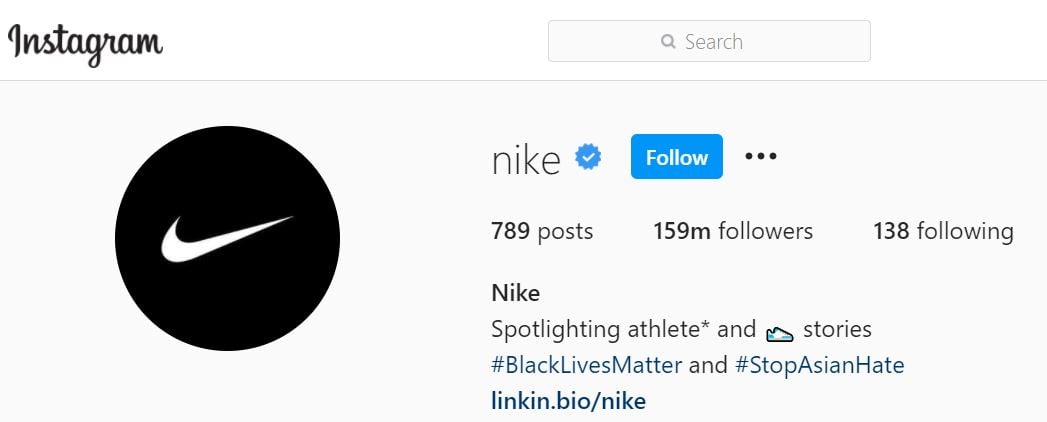1047x422 pixels.
Task: Click the bold Nike display name
Action: 515,293
